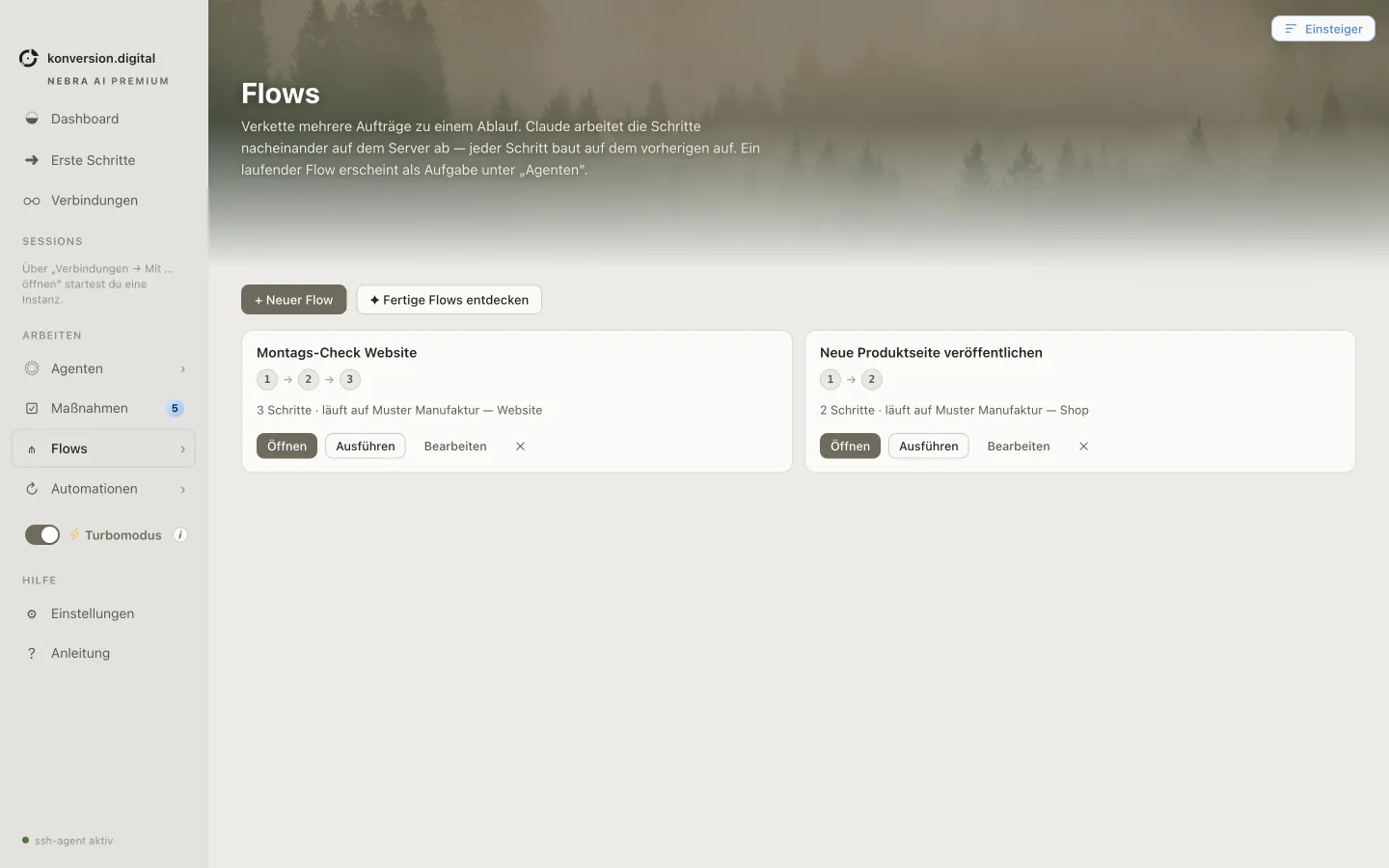This screenshot has height=868, width=1389.
Task: Run the Neue Produktseite veröffentlichen flow
Action: tap(929, 447)
